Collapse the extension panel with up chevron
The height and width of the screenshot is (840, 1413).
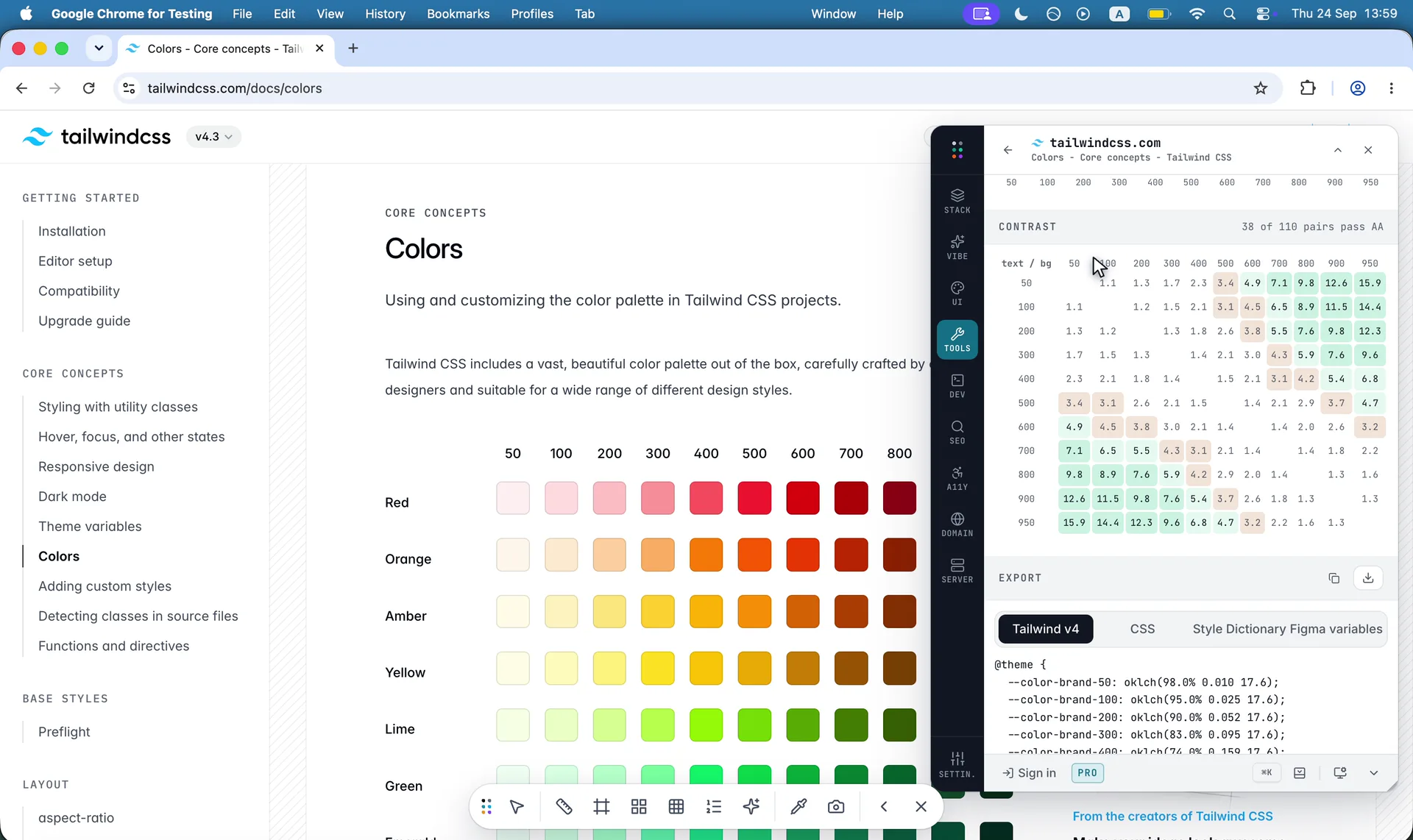1338,150
